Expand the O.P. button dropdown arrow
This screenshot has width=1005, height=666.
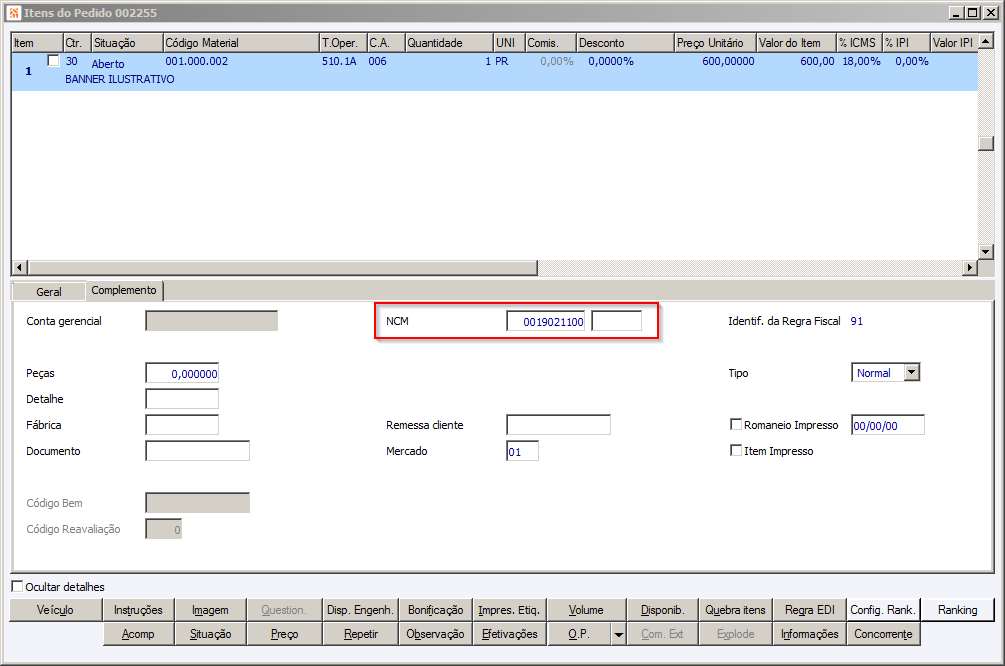coord(619,634)
